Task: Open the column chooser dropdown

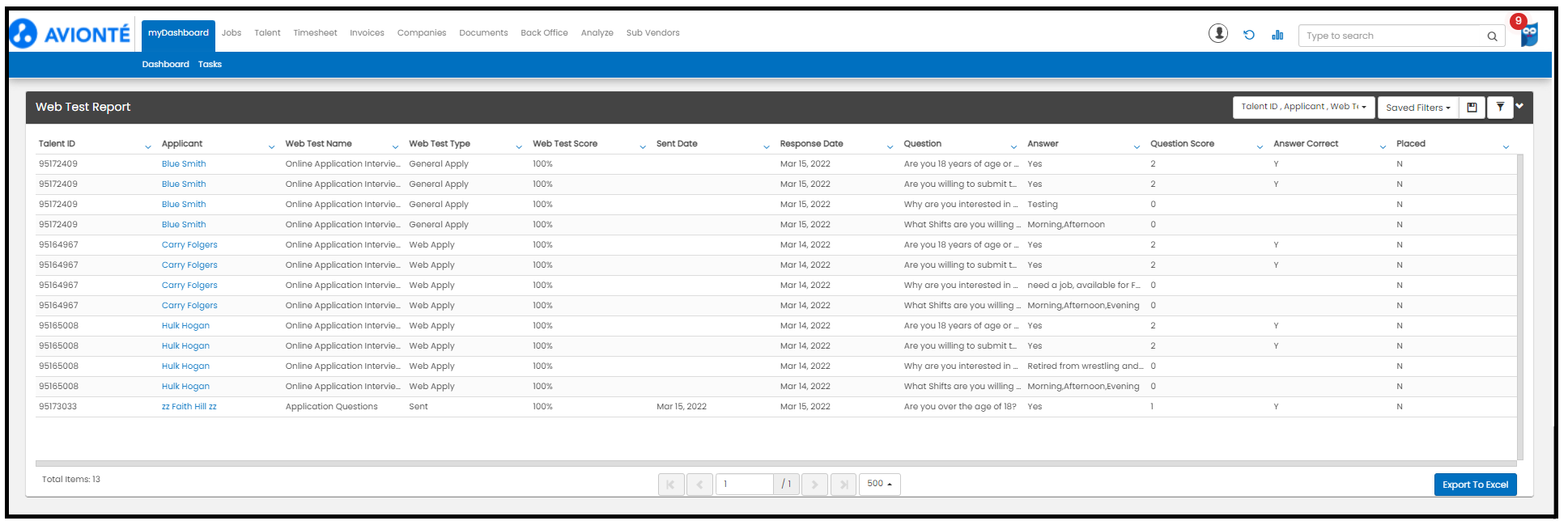Action: click(x=1303, y=107)
